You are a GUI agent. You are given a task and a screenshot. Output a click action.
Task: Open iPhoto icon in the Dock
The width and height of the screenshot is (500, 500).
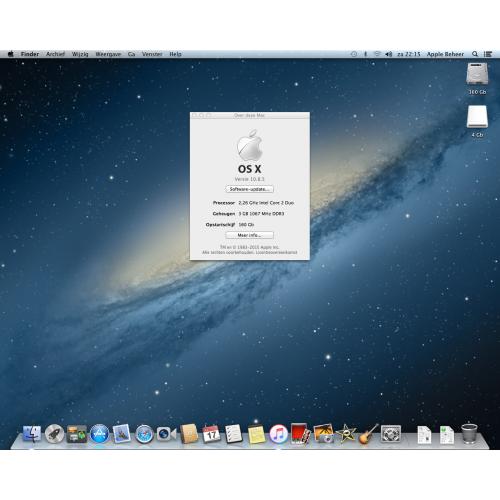tap(323, 434)
